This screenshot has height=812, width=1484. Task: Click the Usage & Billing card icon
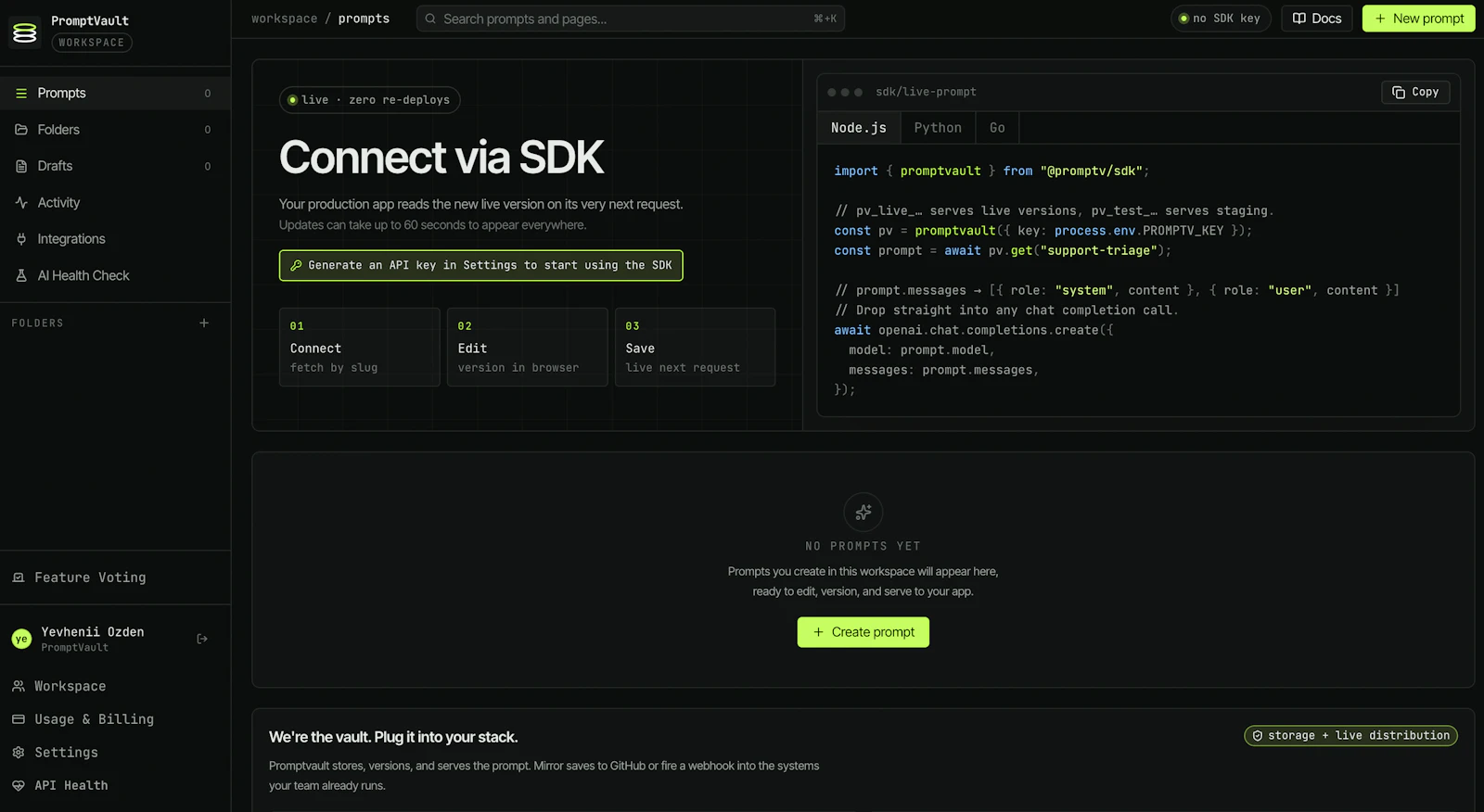coord(19,719)
